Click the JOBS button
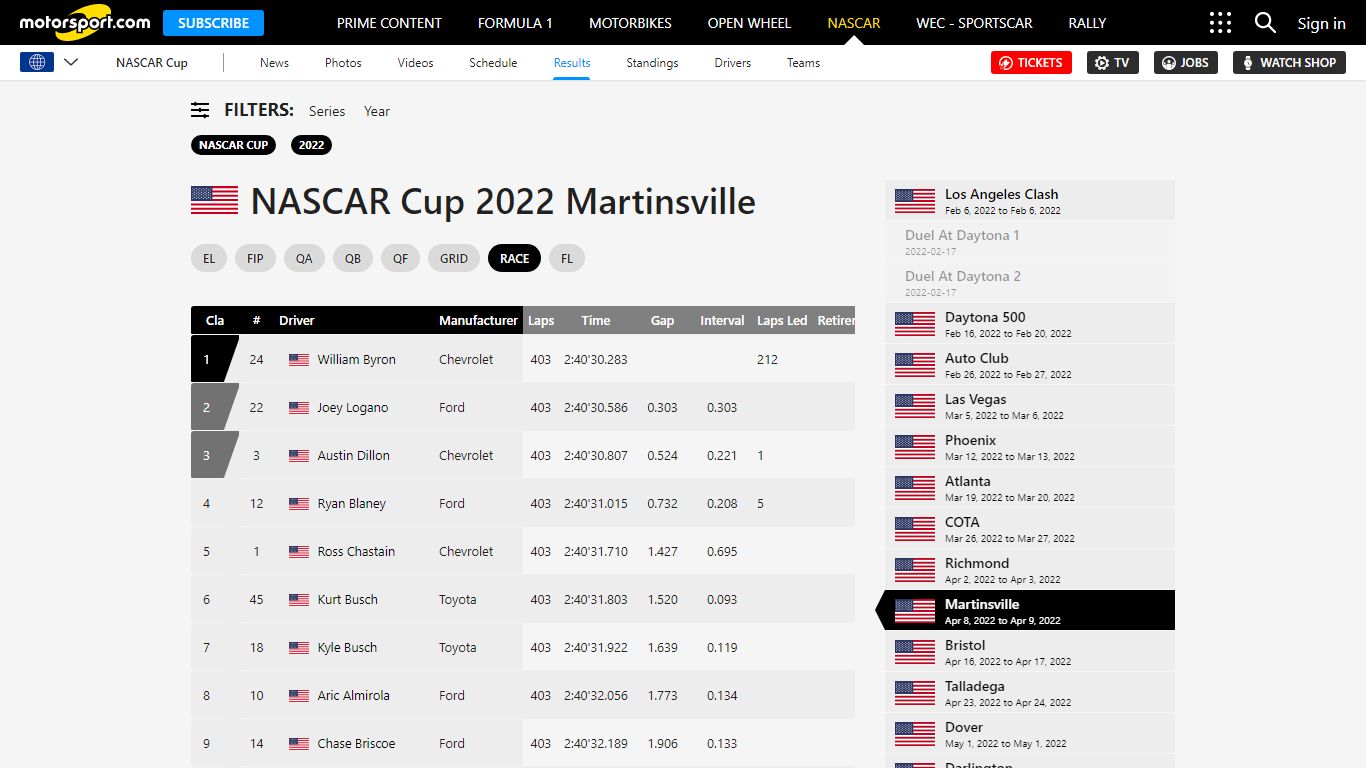This screenshot has width=1366, height=768. tap(1186, 62)
